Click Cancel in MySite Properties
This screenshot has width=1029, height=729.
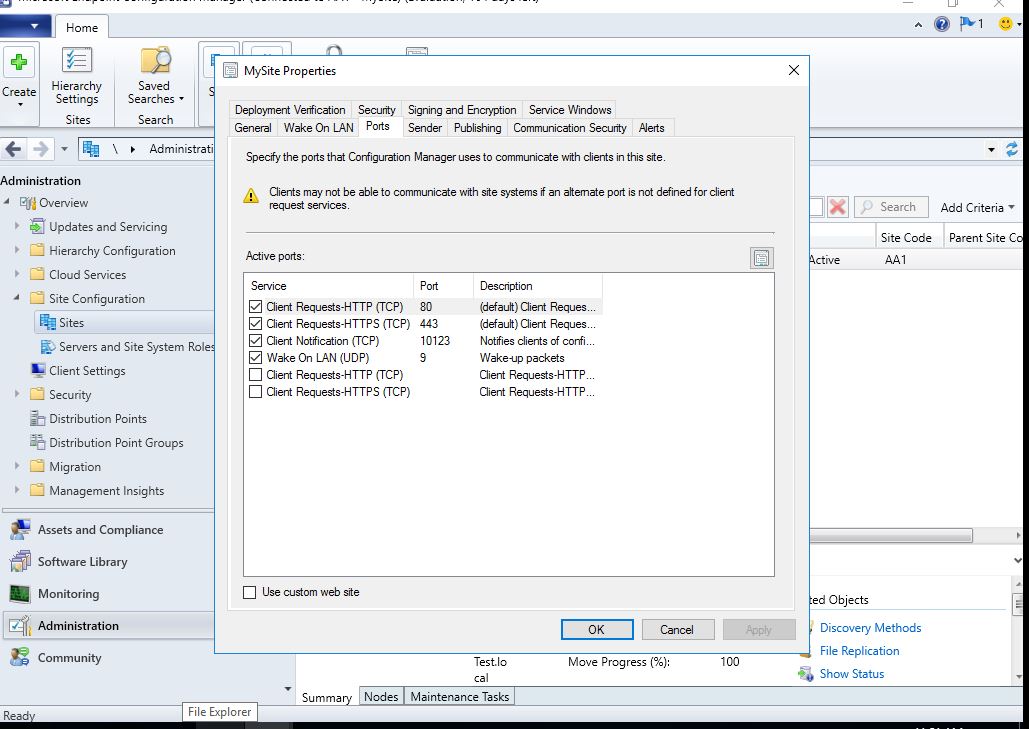pos(677,629)
